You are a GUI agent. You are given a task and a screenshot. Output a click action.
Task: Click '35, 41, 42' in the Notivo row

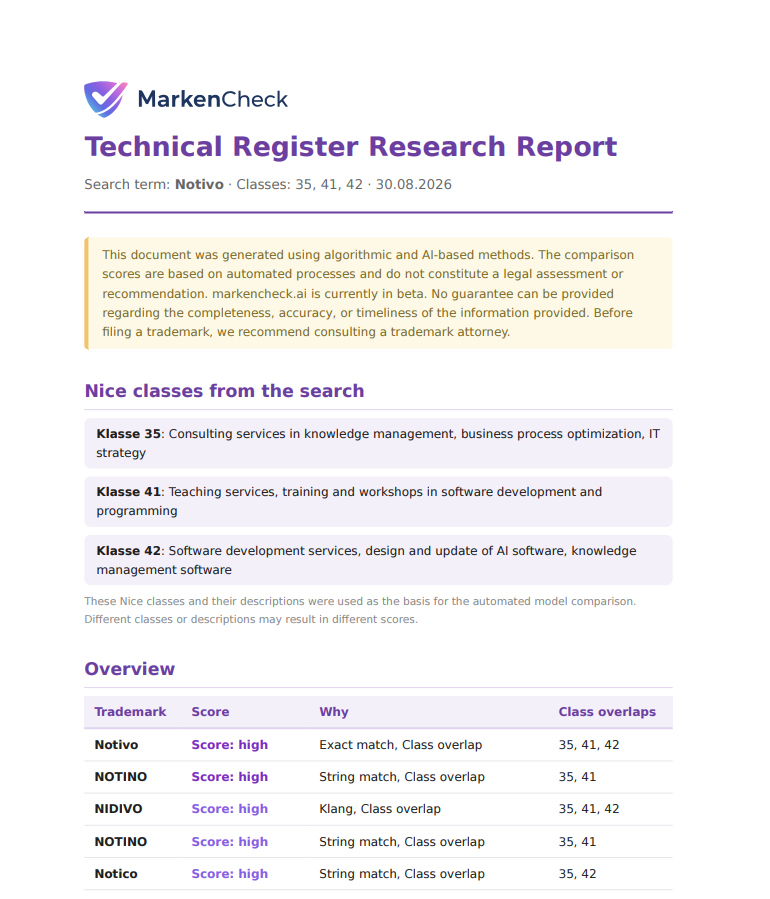click(x=589, y=745)
